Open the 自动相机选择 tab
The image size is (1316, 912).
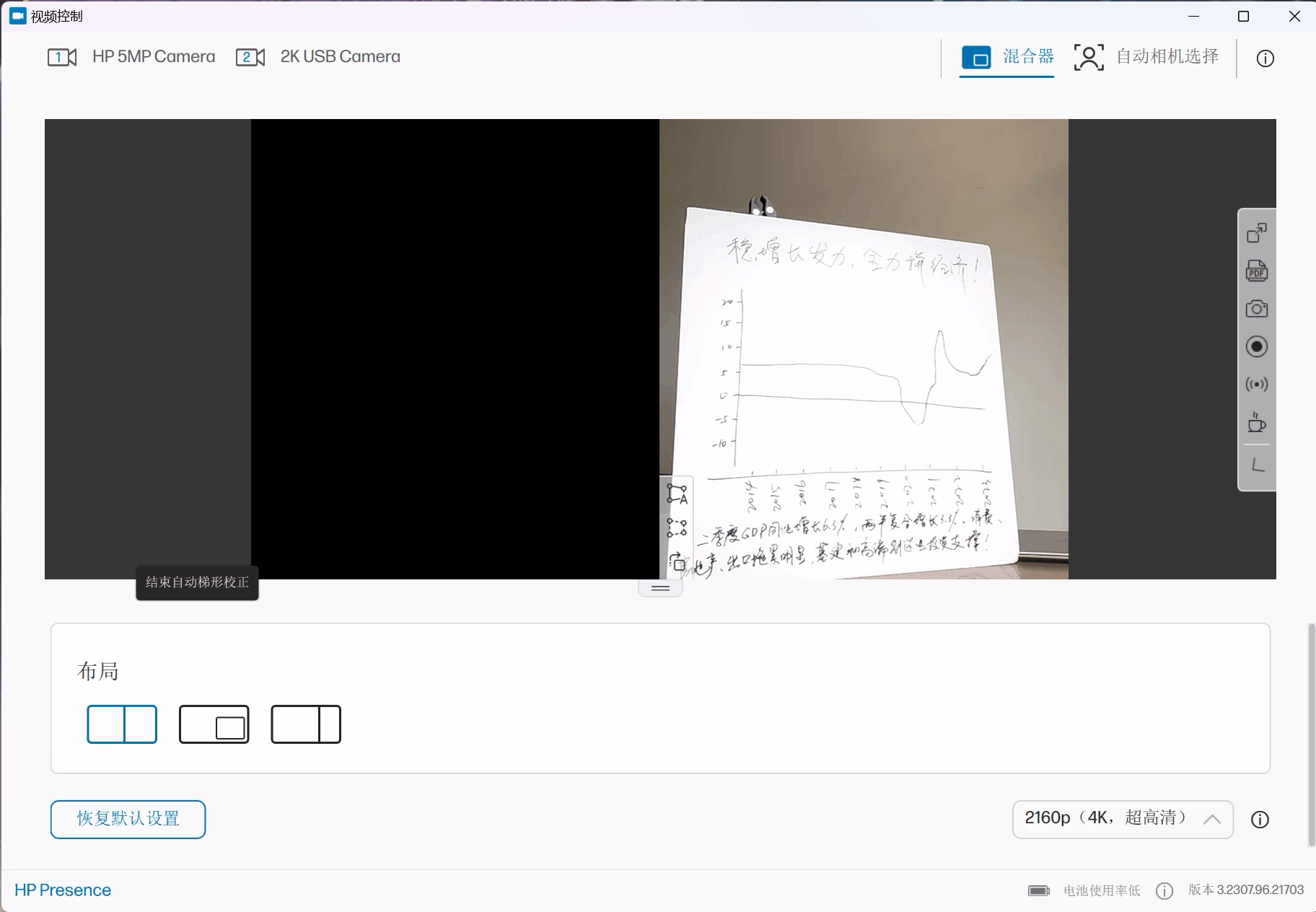coord(1146,57)
